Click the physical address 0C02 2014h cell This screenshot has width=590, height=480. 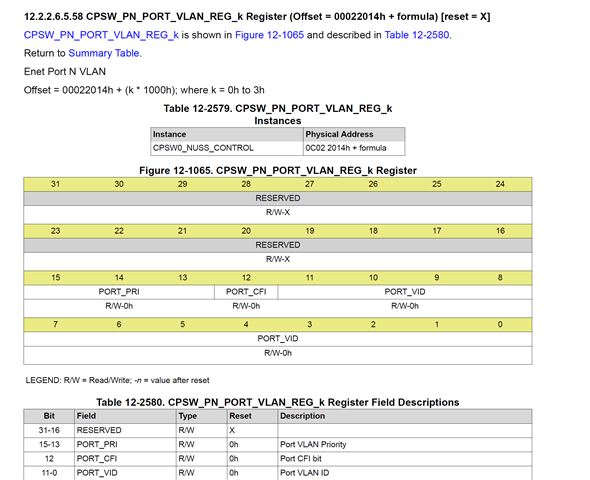pos(354,148)
